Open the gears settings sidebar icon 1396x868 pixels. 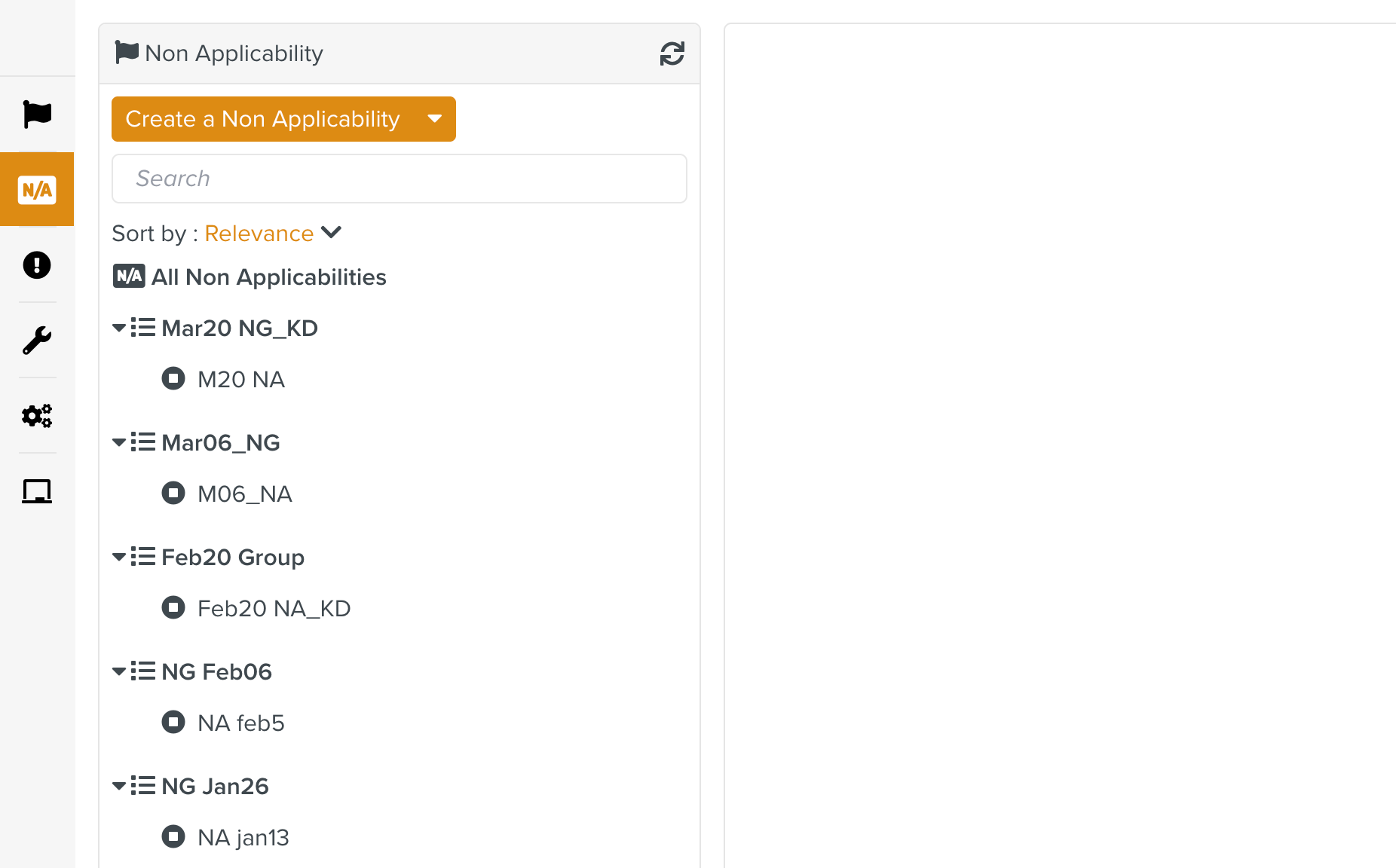pos(37,416)
